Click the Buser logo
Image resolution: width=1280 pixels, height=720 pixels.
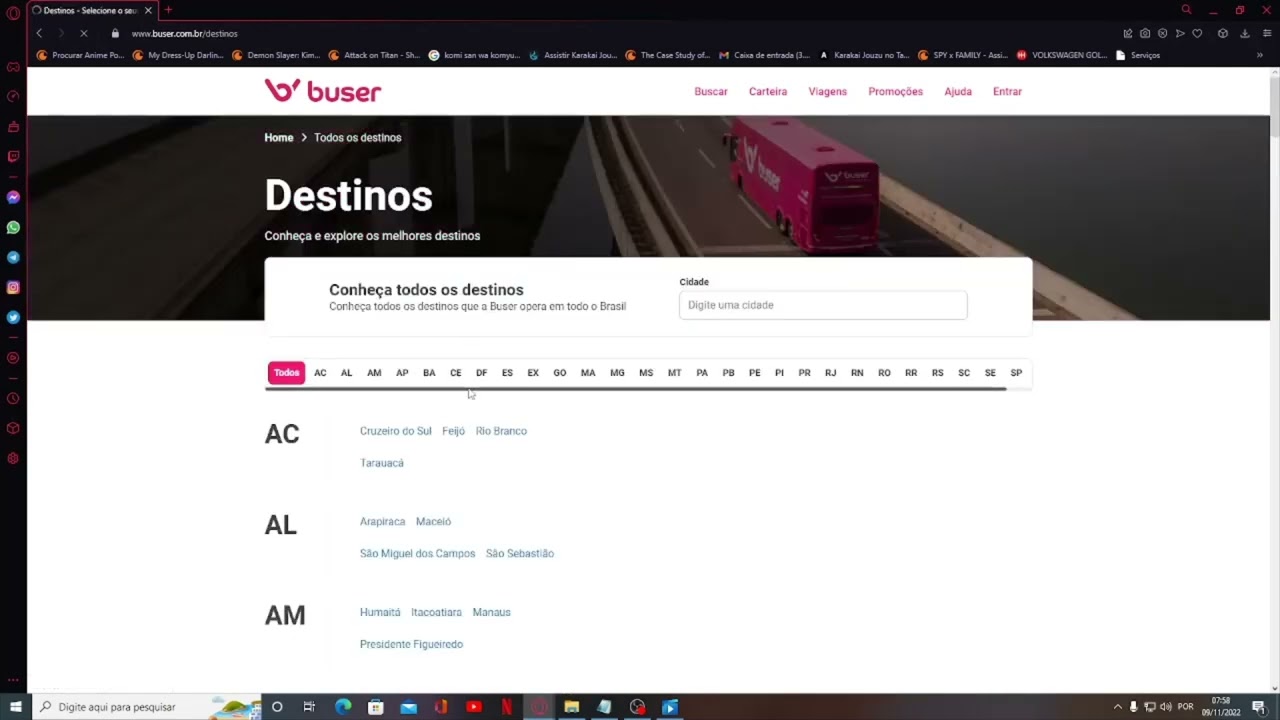click(x=323, y=91)
